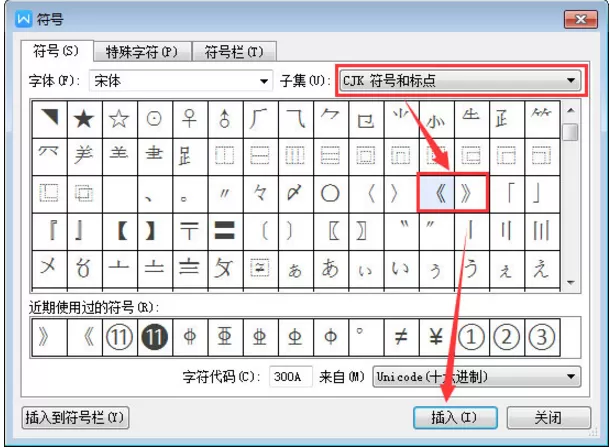Viewport: 610px width, 448px height.
Task: Pick recently used black circled 11
Action: coord(154,337)
